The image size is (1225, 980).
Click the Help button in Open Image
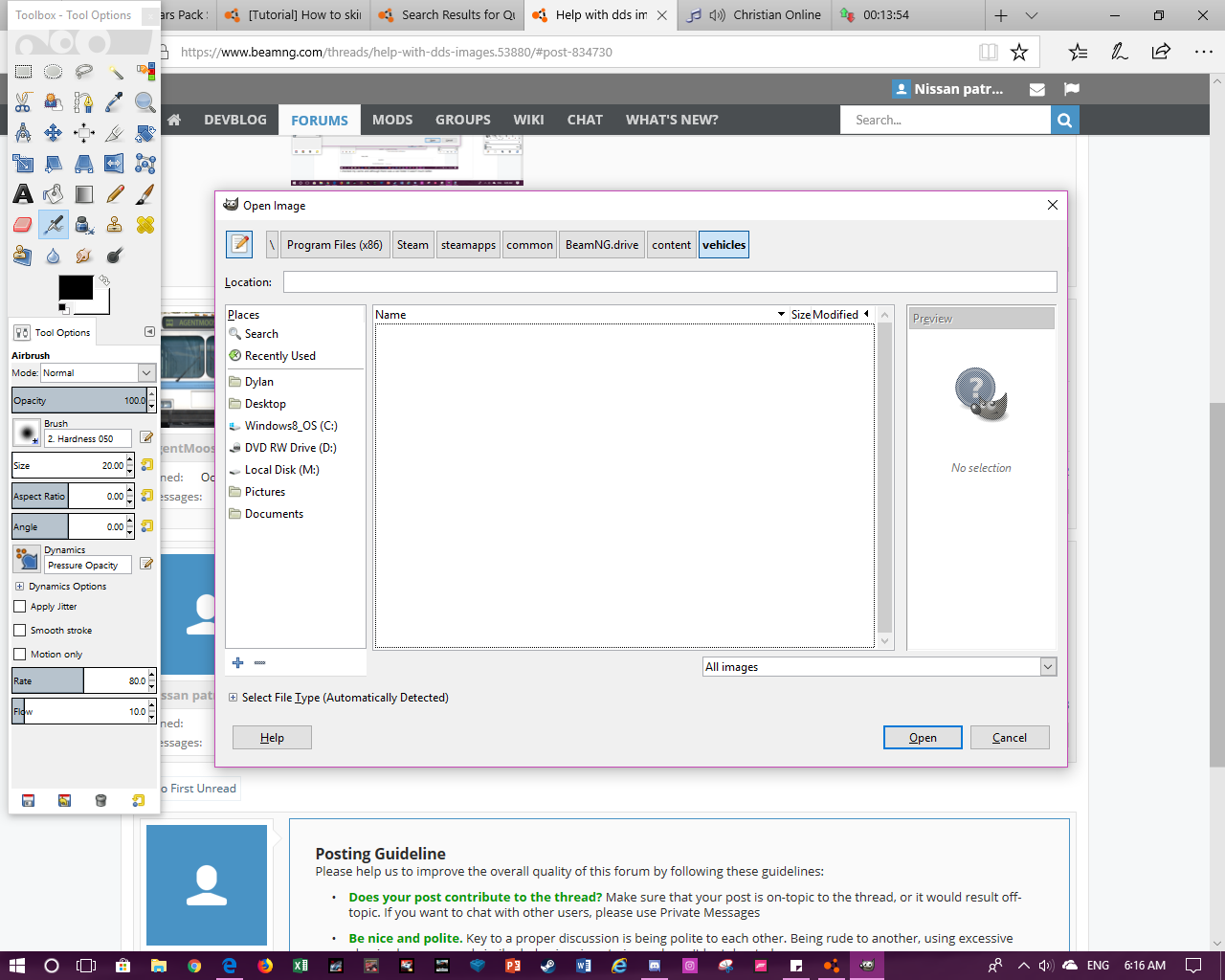click(x=272, y=737)
